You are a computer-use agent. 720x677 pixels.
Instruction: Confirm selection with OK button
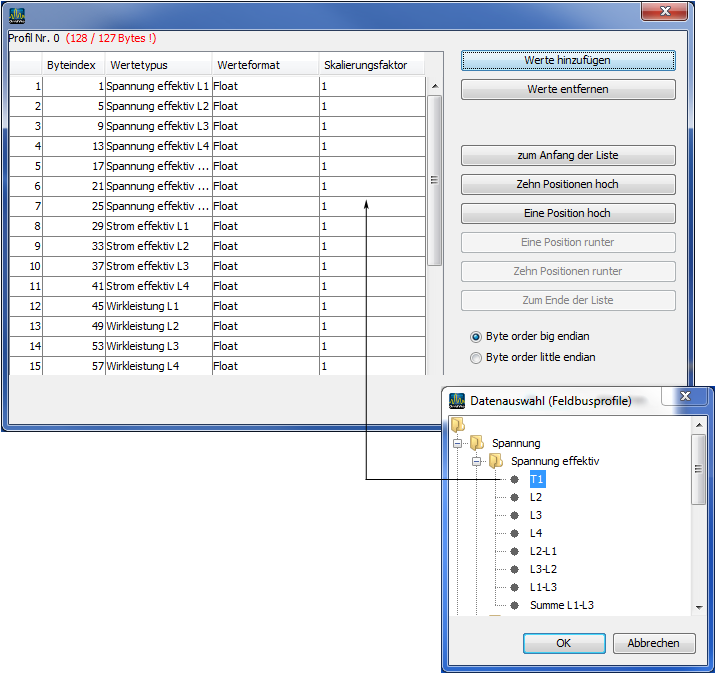pyautogui.click(x=563, y=644)
